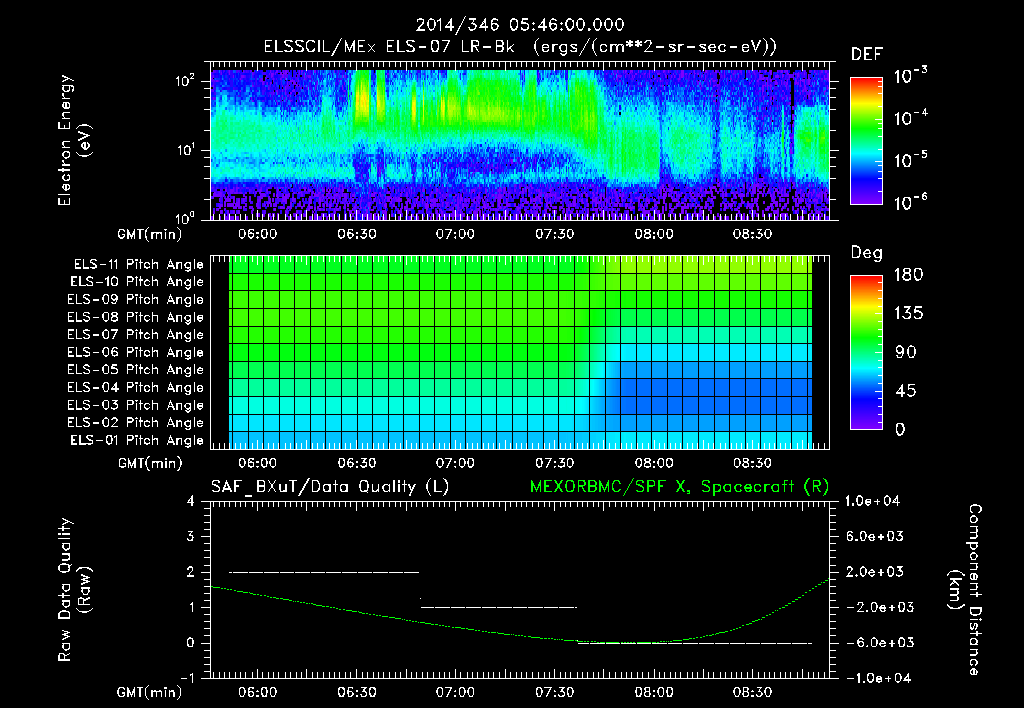Click the ELS-02 Pitch Angle row label
Image resolution: width=1024 pixels, height=708 pixels.
coord(136,423)
